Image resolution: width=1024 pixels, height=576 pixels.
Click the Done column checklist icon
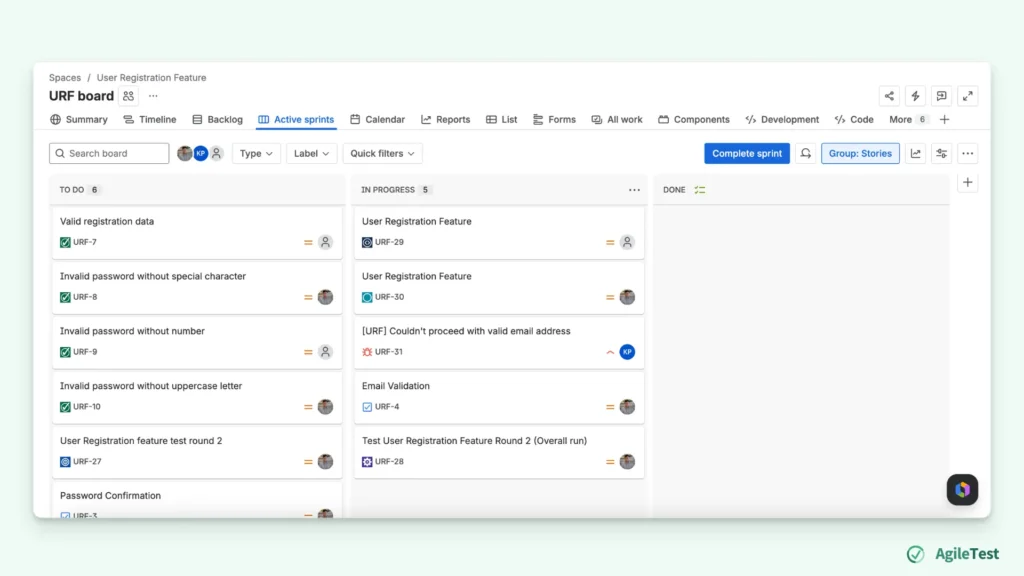pyautogui.click(x=699, y=190)
